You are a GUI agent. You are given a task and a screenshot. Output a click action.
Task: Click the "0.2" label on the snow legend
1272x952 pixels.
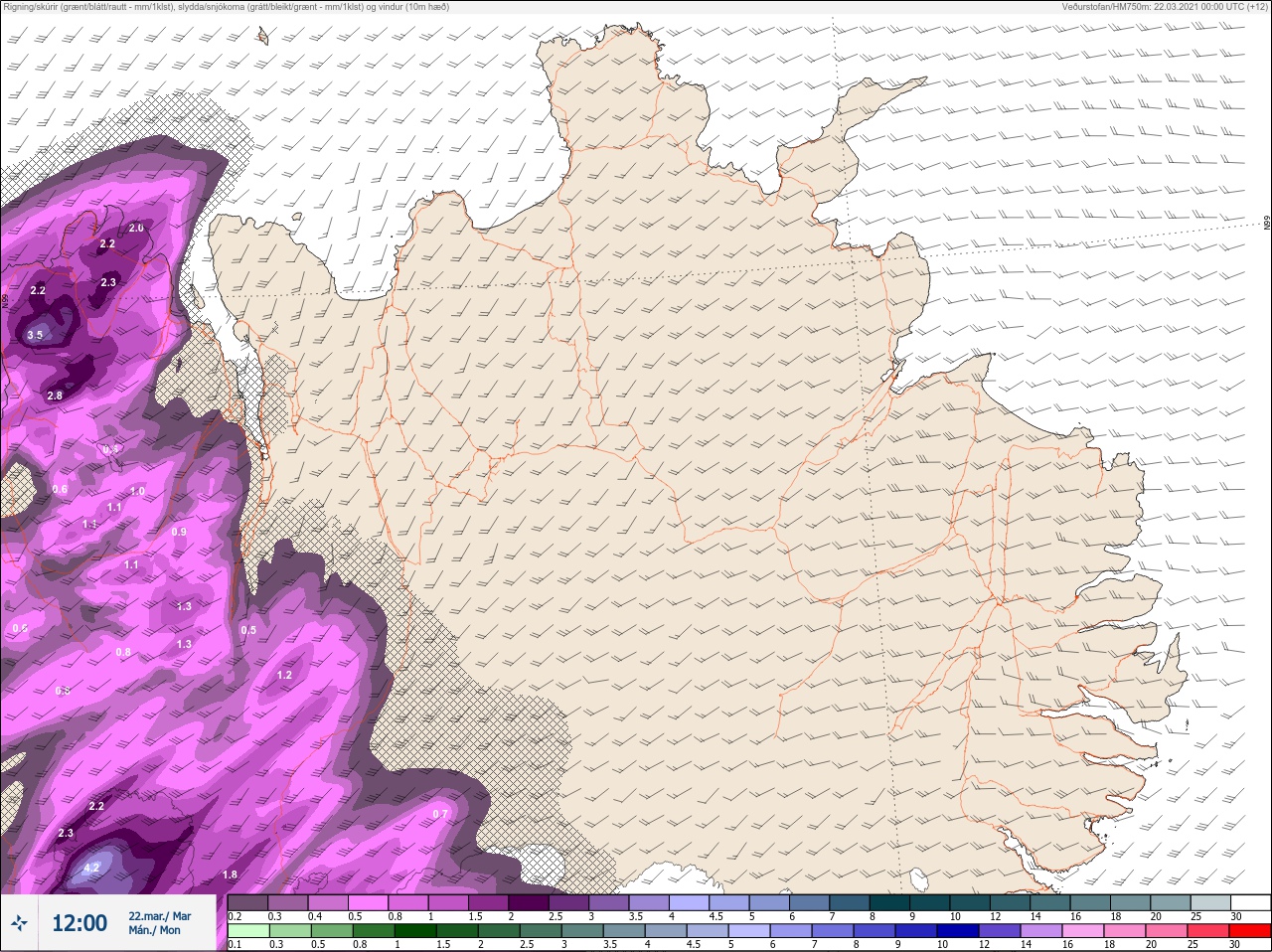coord(236,916)
